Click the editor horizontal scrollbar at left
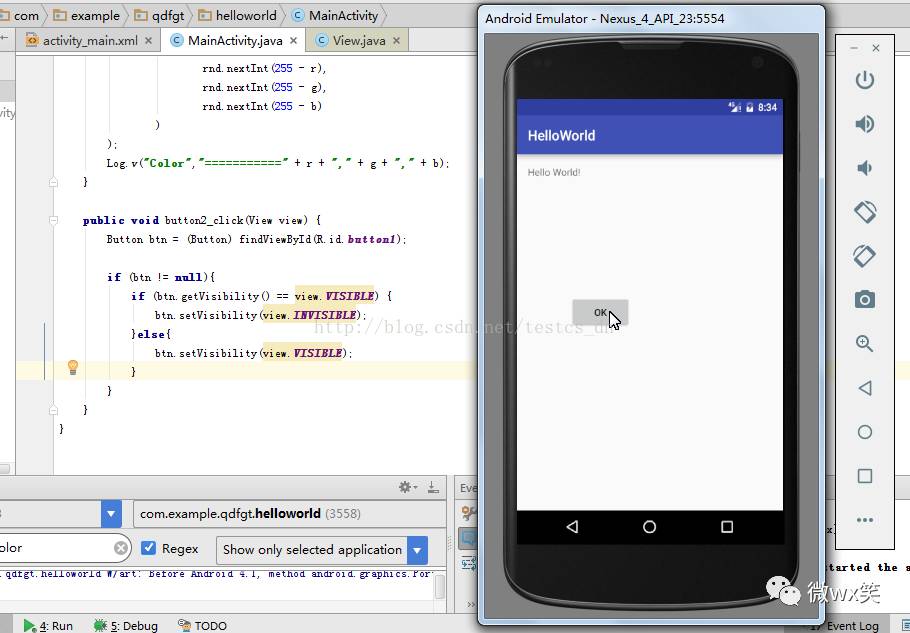 coord(5,468)
